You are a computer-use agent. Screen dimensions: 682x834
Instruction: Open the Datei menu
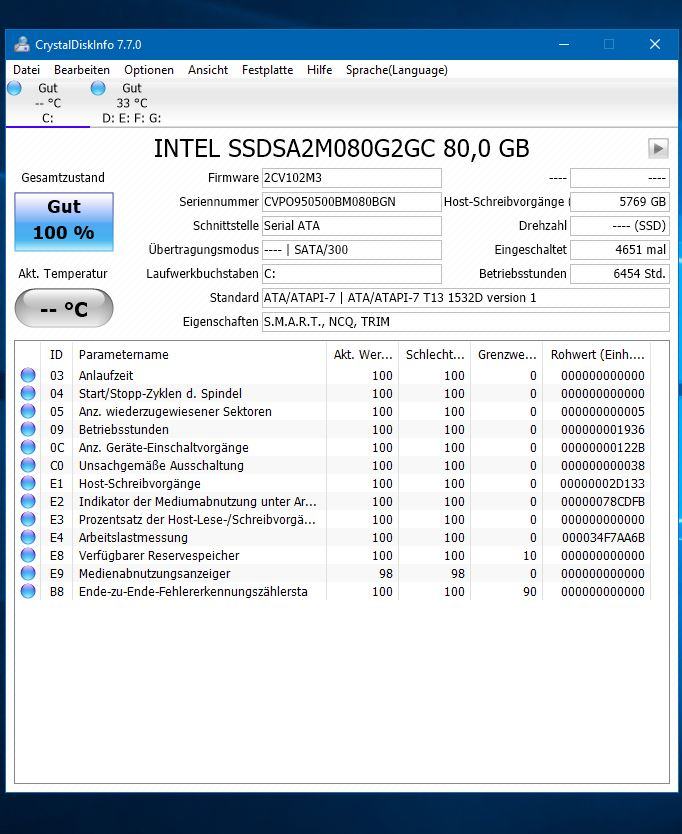[x=27, y=70]
